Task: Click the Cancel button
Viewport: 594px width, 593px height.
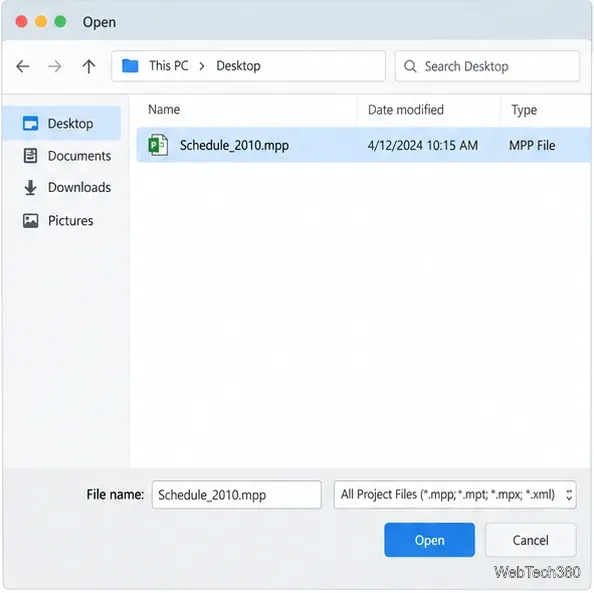Action: pyautogui.click(x=531, y=540)
